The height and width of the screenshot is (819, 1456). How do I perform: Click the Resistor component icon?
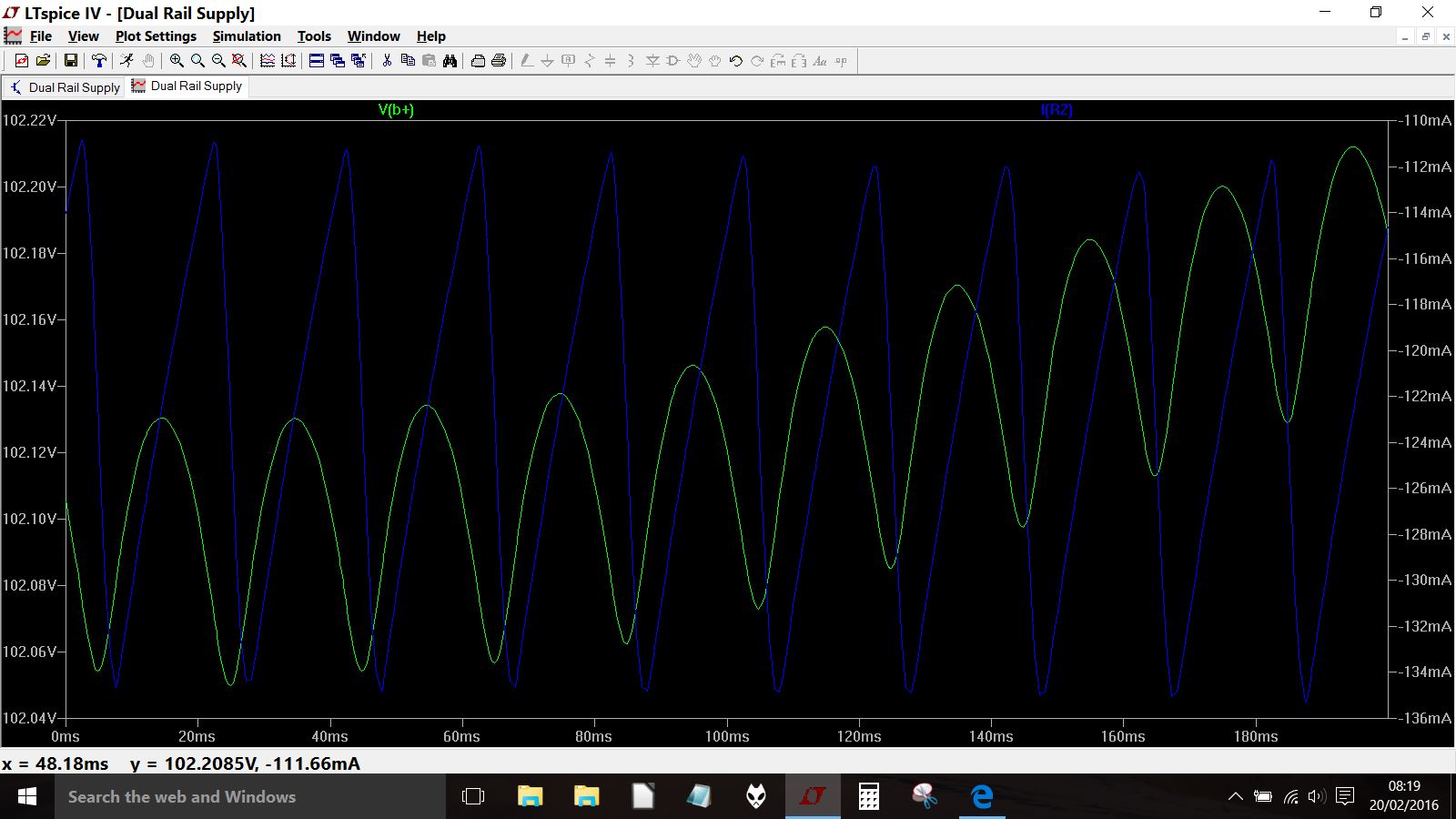(590, 61)
